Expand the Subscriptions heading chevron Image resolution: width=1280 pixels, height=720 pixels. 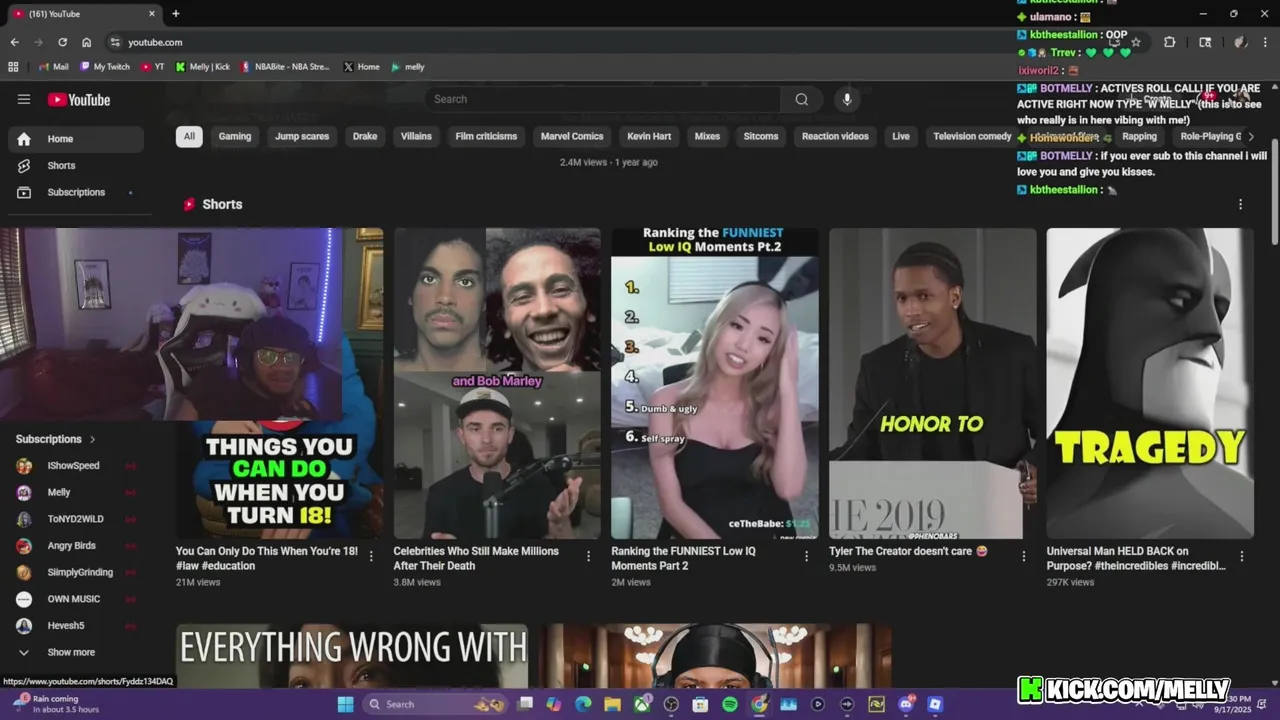tap(93, 439)
